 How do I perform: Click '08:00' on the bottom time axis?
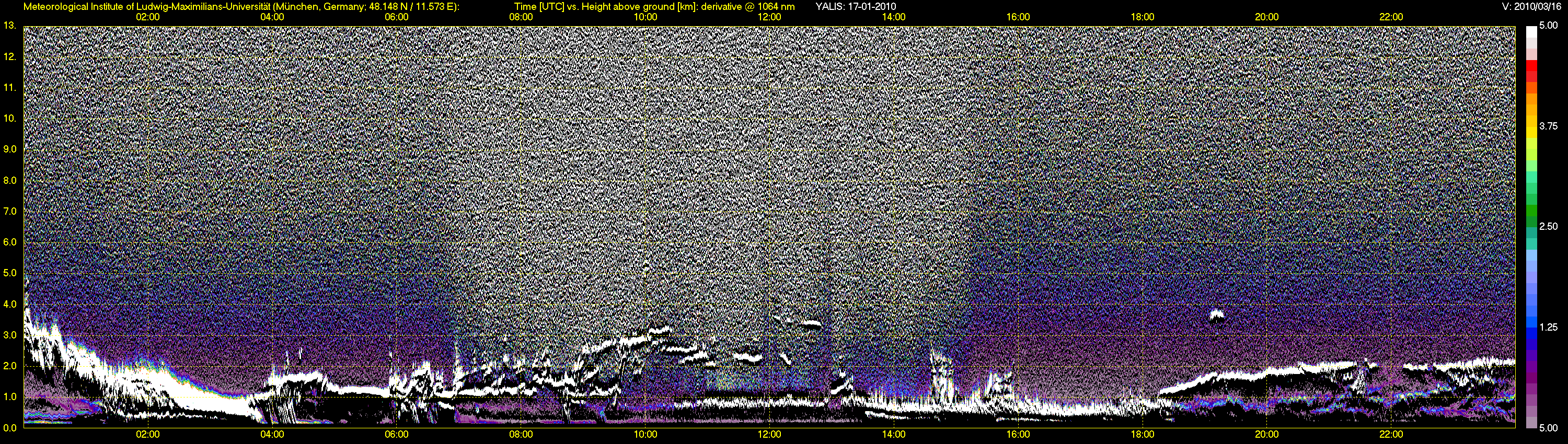(x=521, y=434)
